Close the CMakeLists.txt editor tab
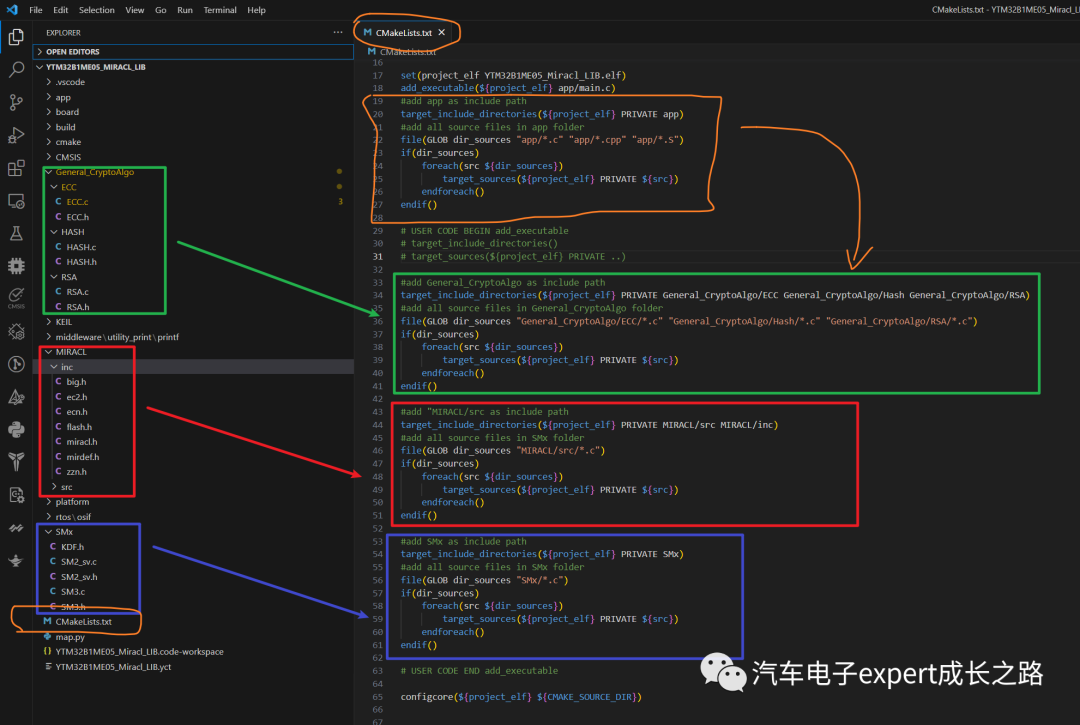Screen dimensions: 1080x725 pyautogui.click(x=442, y=32)
